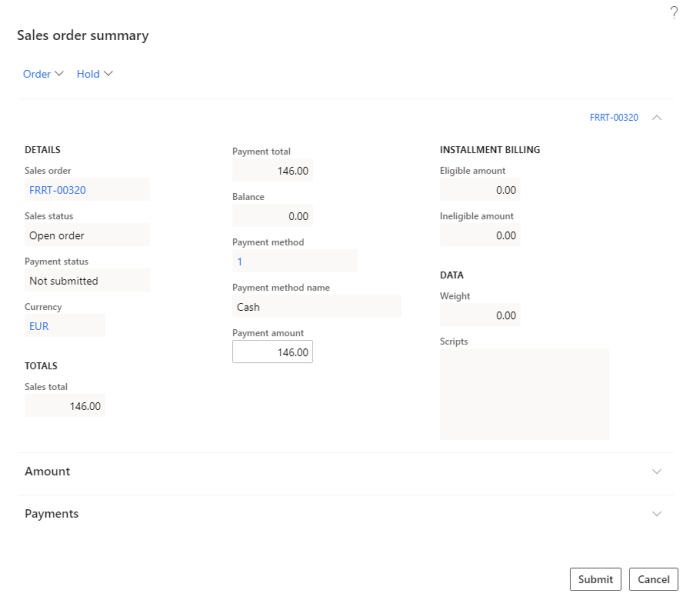Screen dimensions: 693x600
Task: Select the Eligible amount field
Action: pos(480,190)
